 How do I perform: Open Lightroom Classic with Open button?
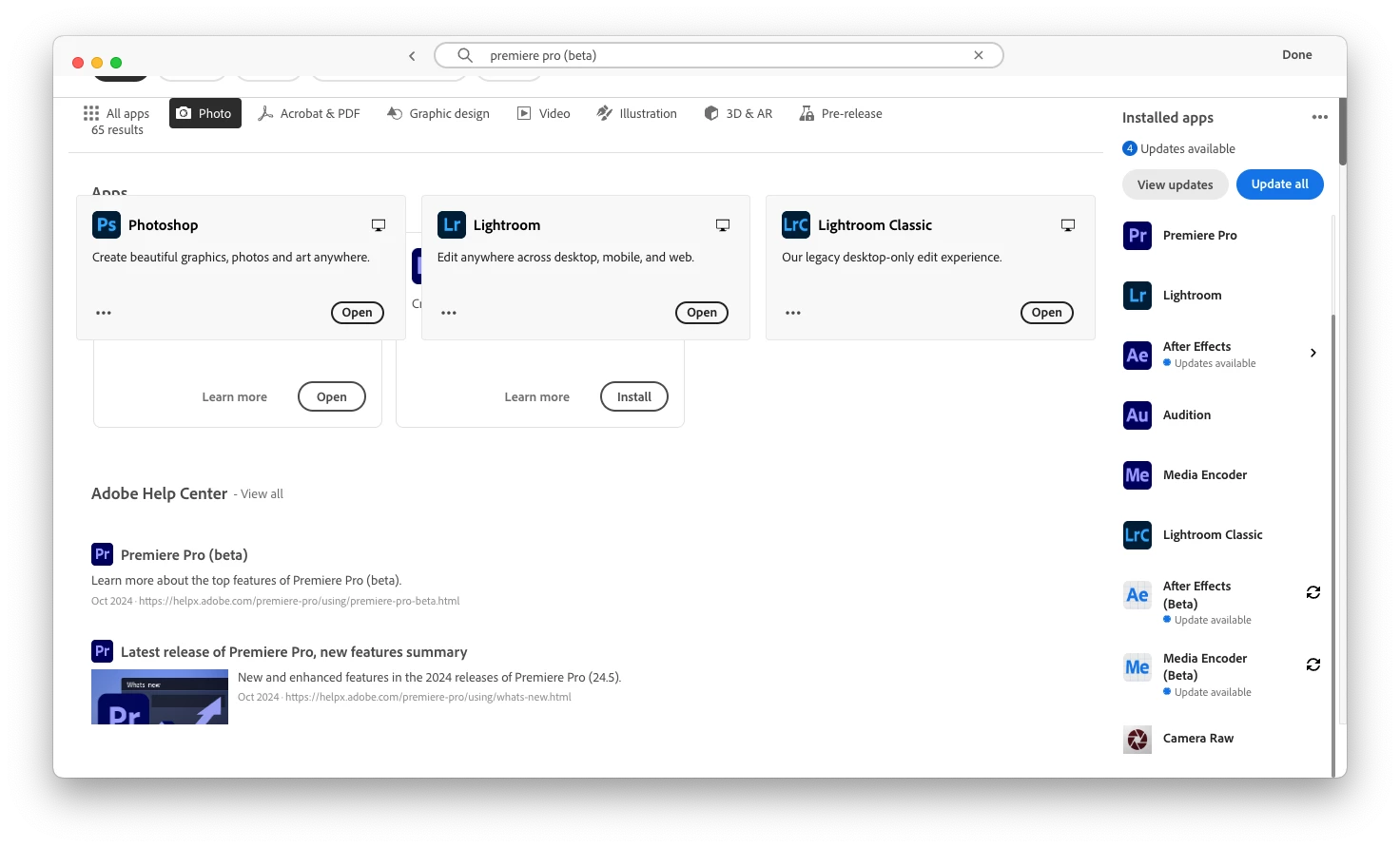1047,313
